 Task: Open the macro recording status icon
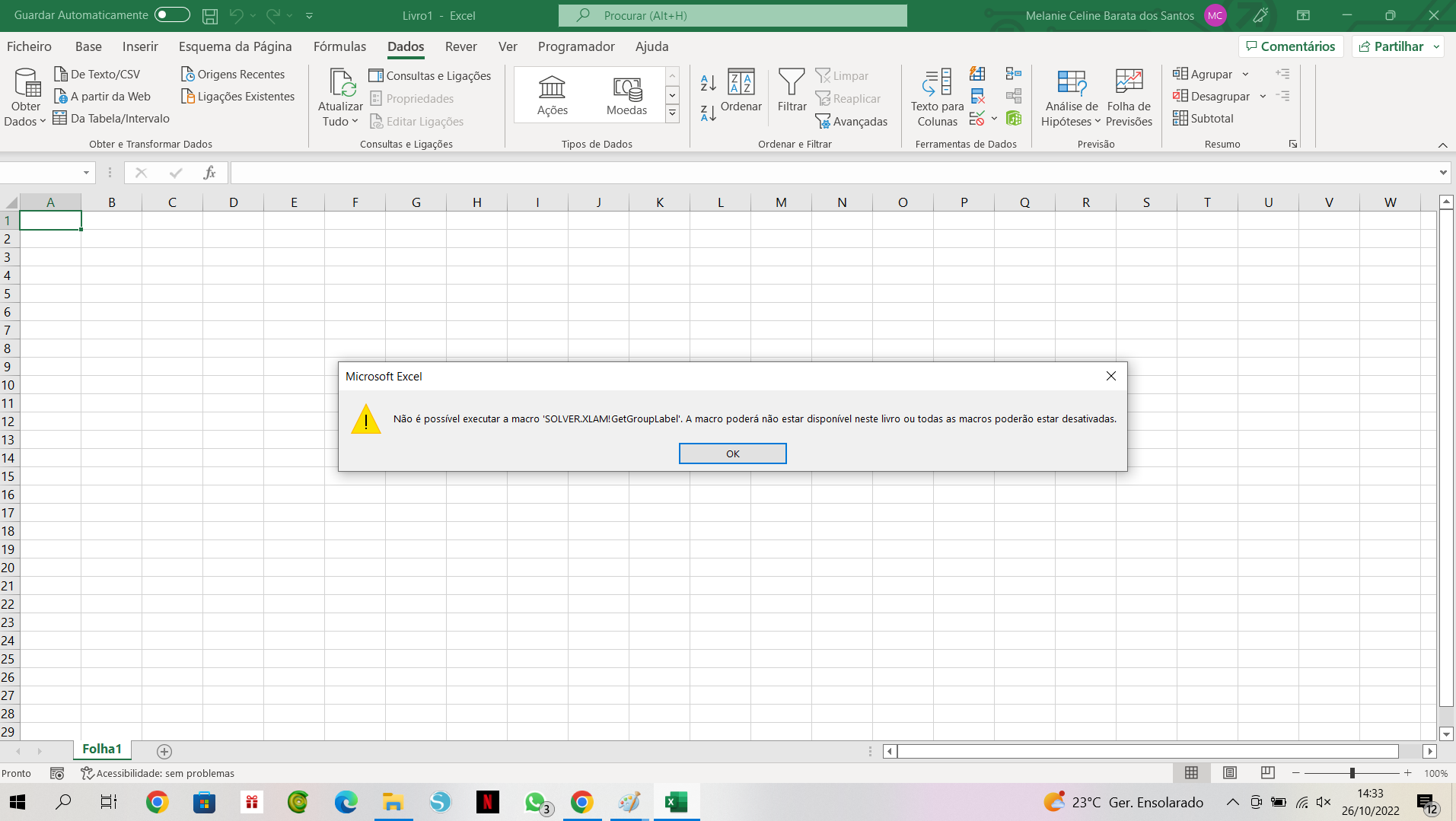57,773
